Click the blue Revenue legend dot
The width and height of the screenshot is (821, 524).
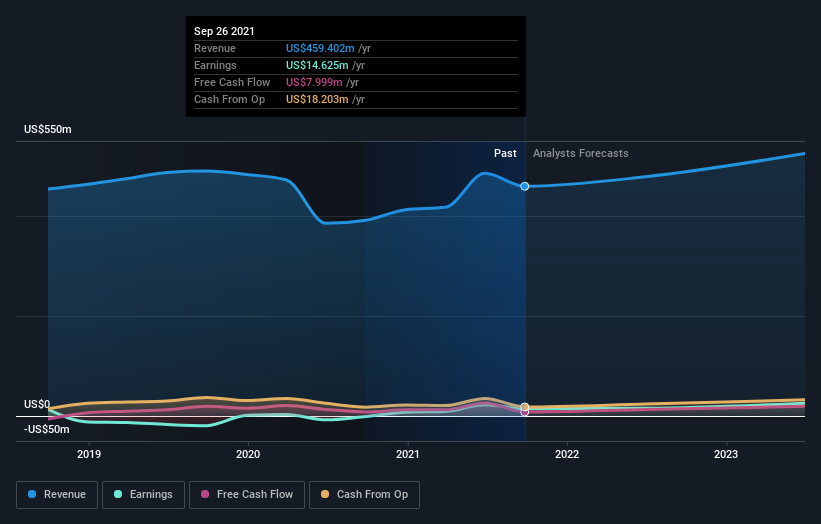pos(32,494)
